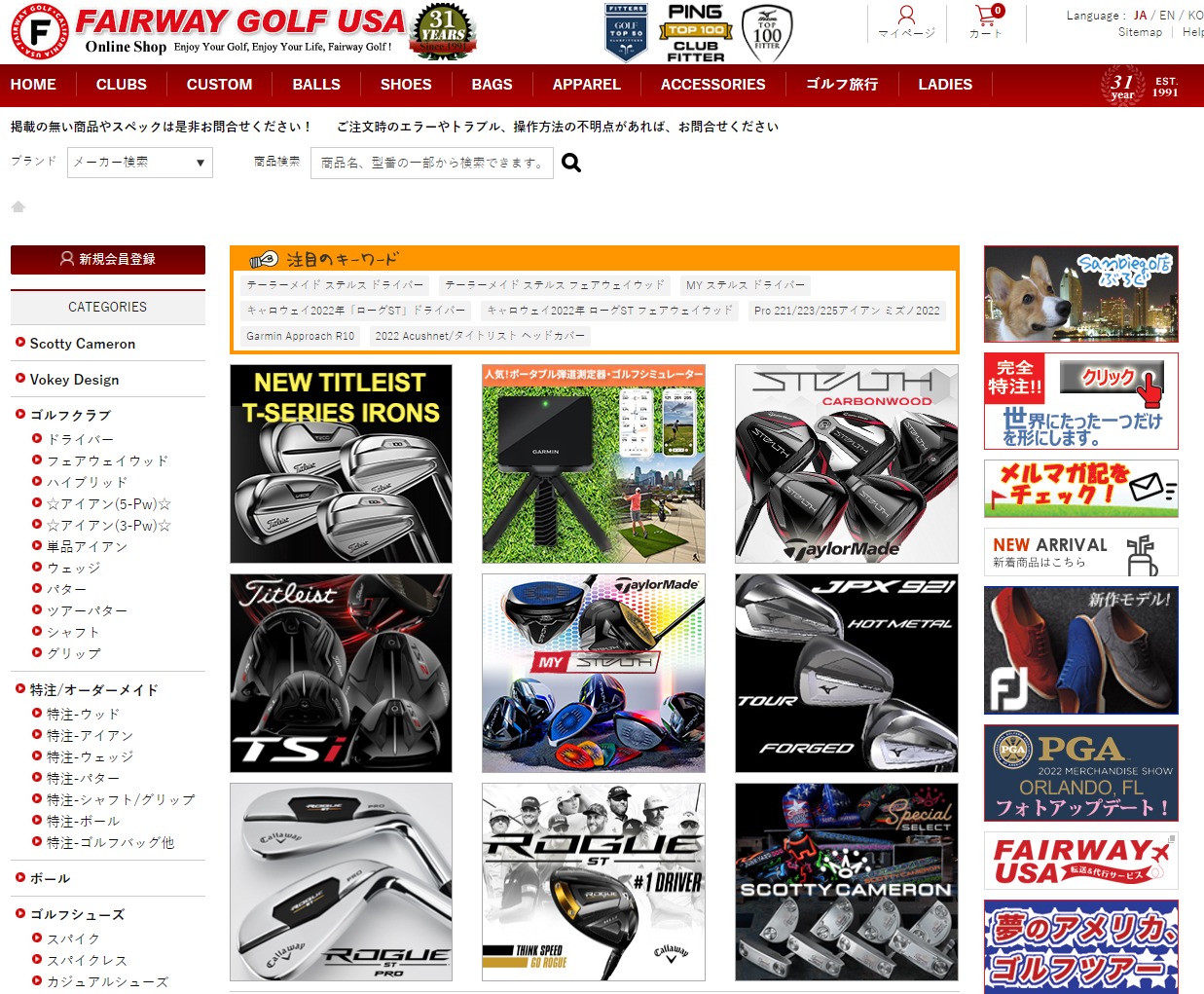The image size is (1204, 994).
Task: Open the Sitemap link
Action: pyautogui.click(x=1140, y=32)
